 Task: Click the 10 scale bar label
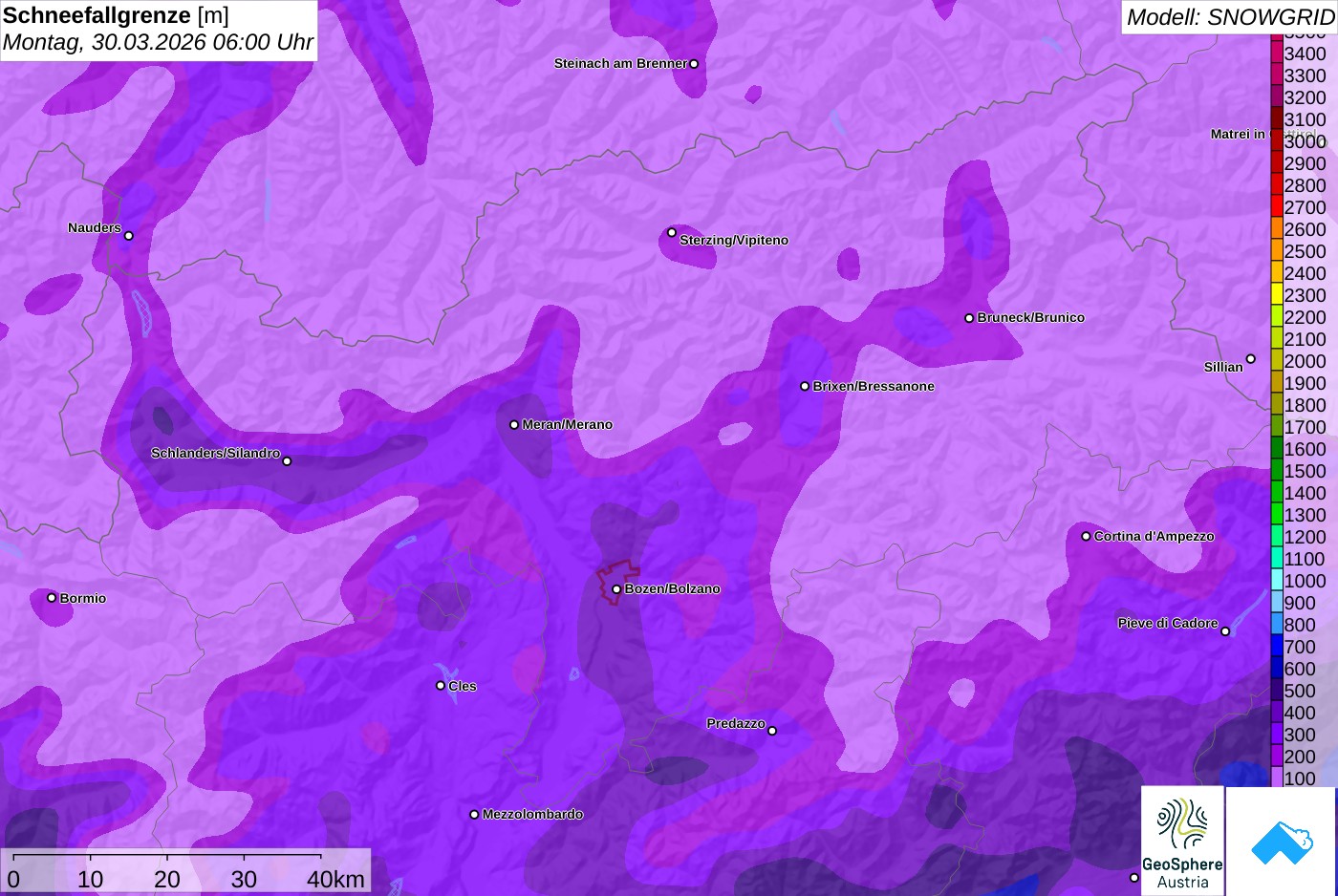(x=90, y=880)
